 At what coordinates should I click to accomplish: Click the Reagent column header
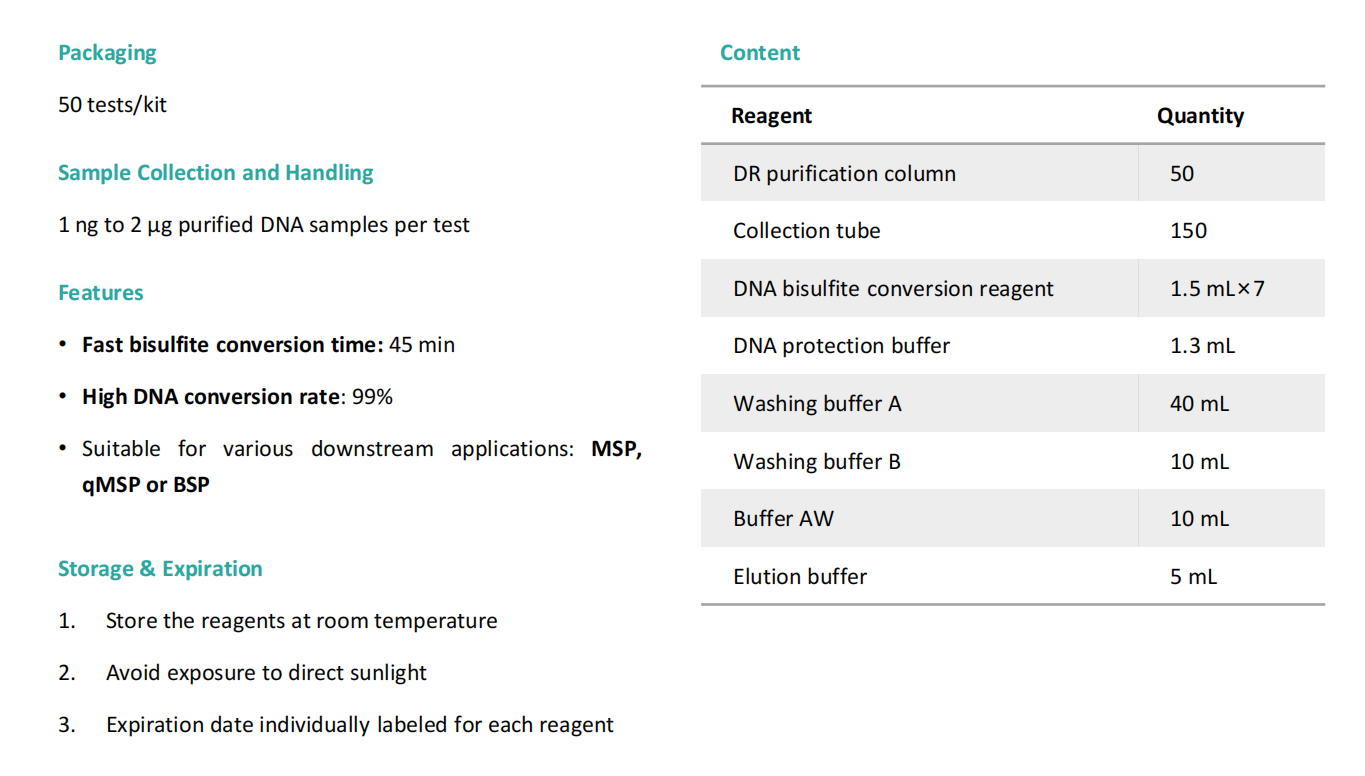(771, 116)
